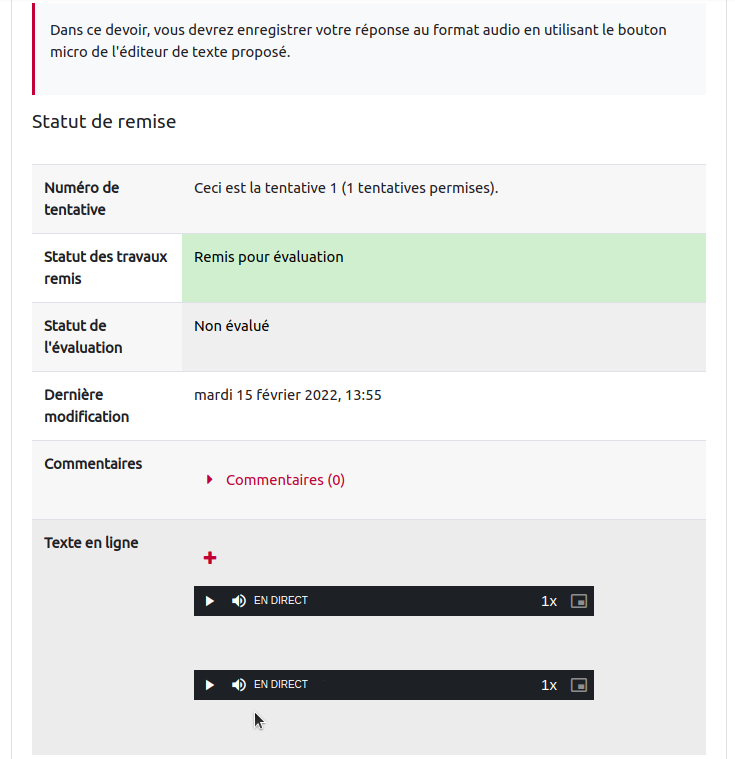The image size is (735, 759).
Task: Expand comments with the red triangle
Action: [x=210, y=480]
